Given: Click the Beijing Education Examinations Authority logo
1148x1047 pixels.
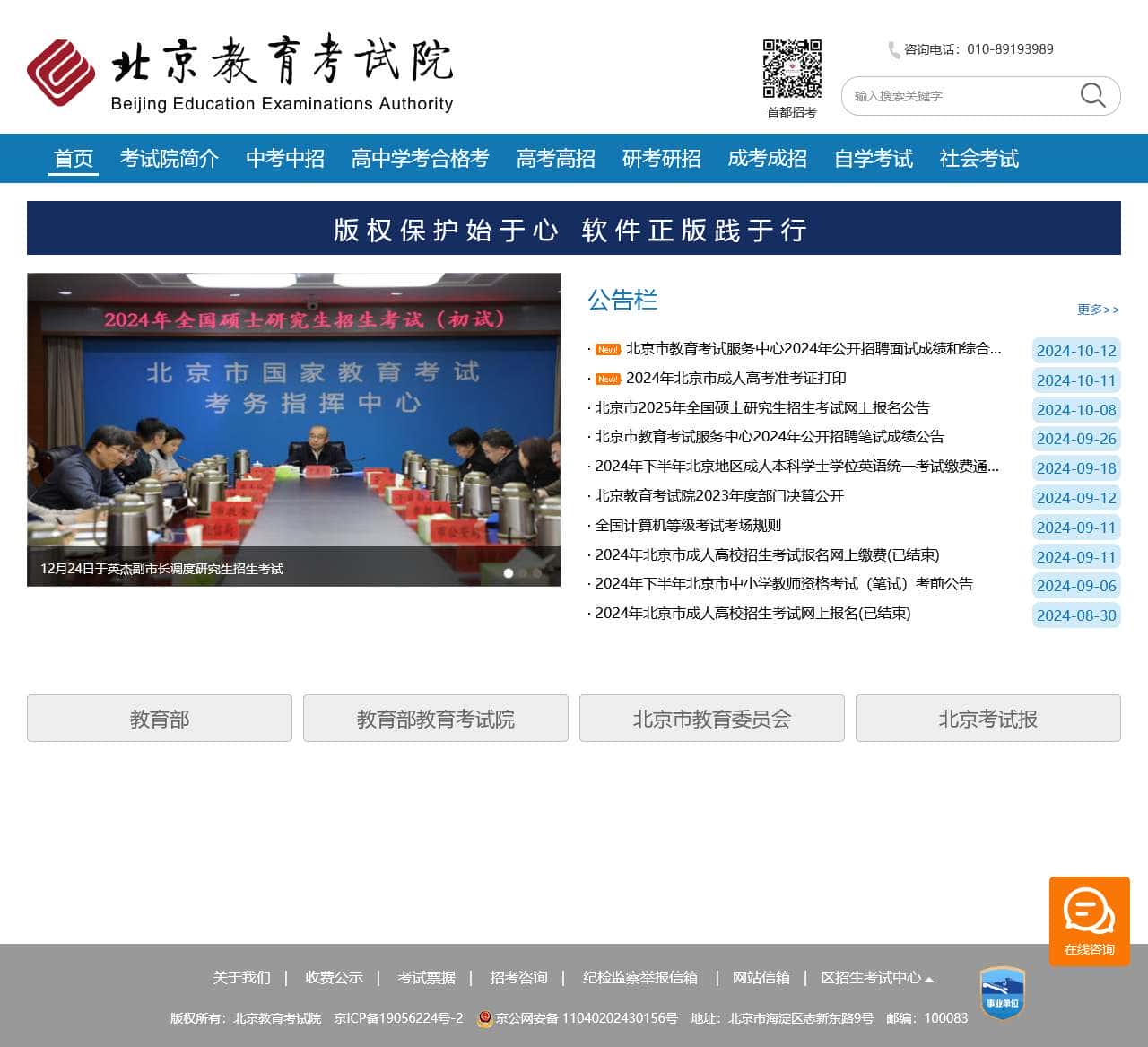Looking at the screenshot, I should pos(239,74).
